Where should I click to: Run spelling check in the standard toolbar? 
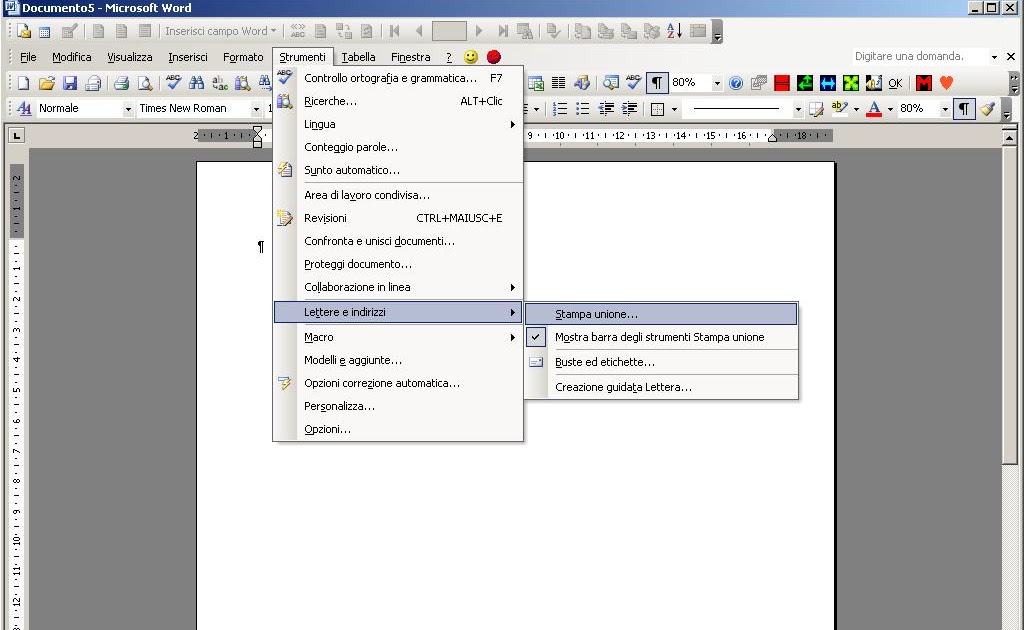point(173,83)
